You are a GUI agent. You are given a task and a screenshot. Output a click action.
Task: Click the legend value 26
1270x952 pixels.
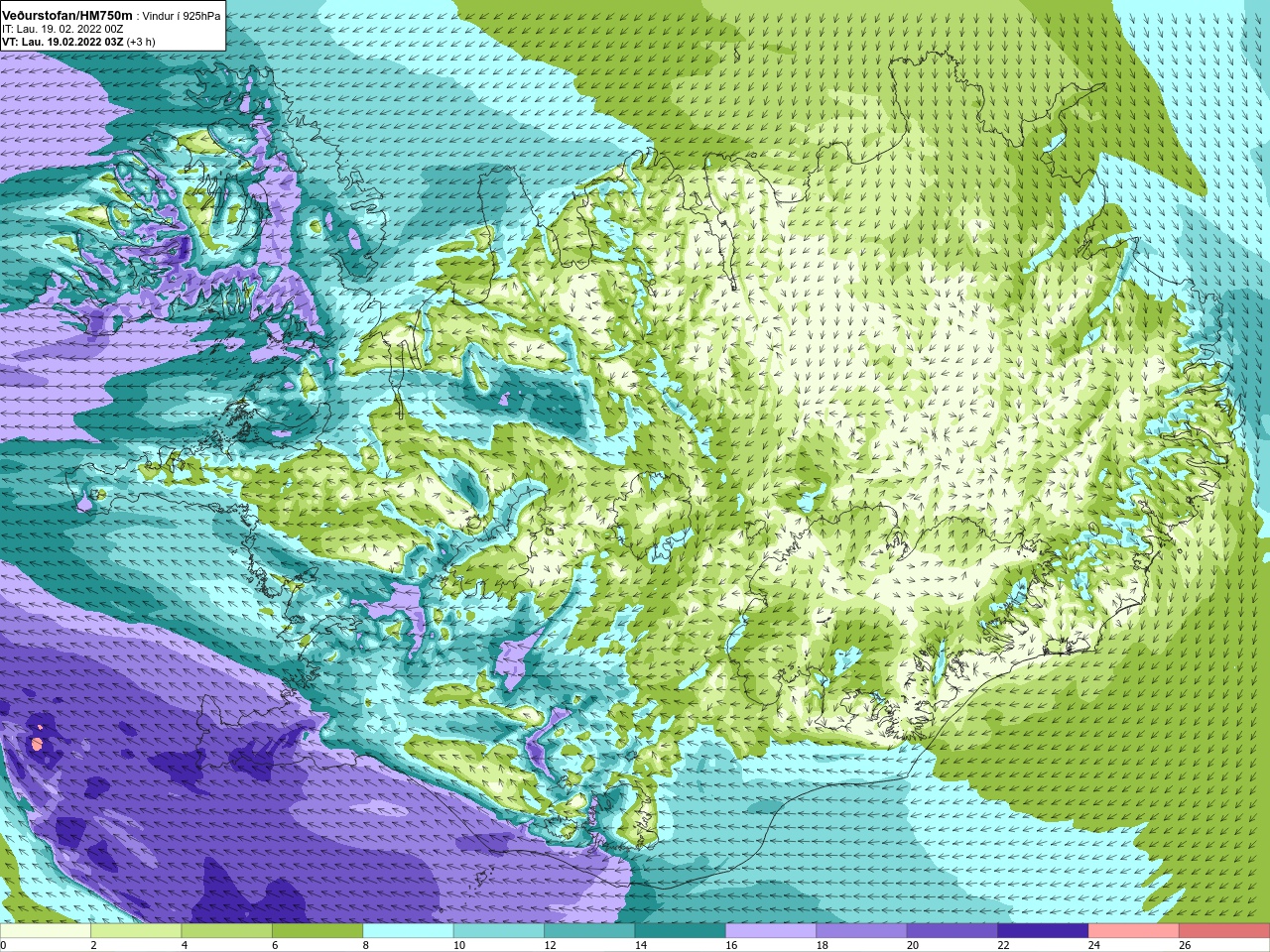pyautogui.click(x=1185, y=945)
